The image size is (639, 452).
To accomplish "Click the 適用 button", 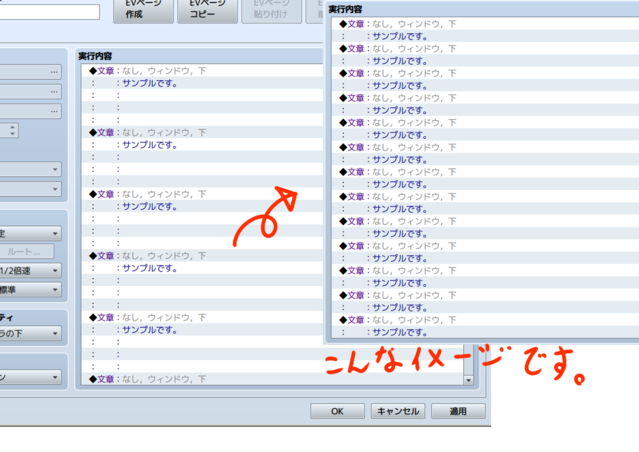I will (x=458, y=411).
